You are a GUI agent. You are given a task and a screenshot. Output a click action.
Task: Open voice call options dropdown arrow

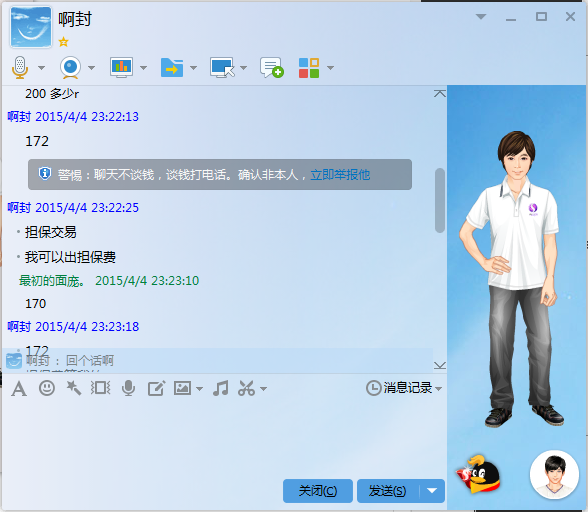click(42, 68)
